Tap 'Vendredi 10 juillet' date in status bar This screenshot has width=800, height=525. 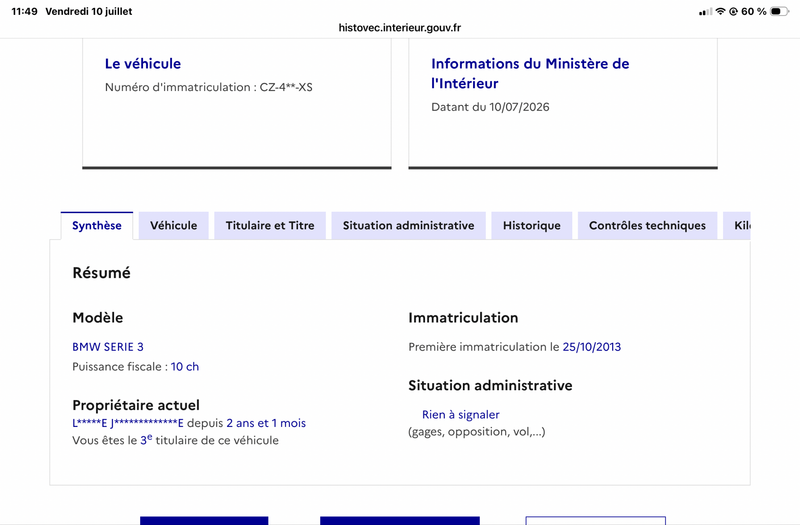[89, 11]
